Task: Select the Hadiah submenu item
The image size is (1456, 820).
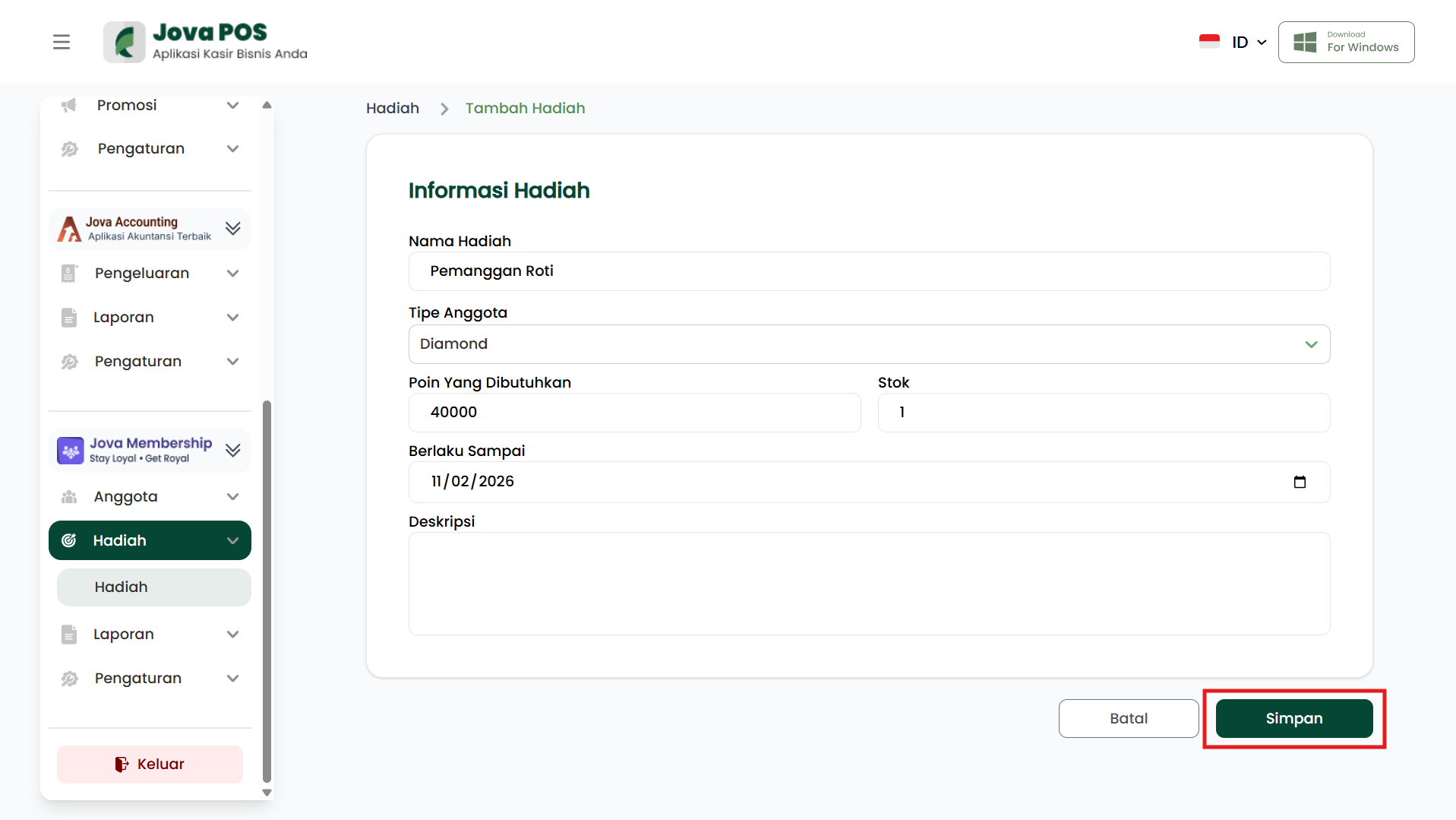Action: (153, 587)
